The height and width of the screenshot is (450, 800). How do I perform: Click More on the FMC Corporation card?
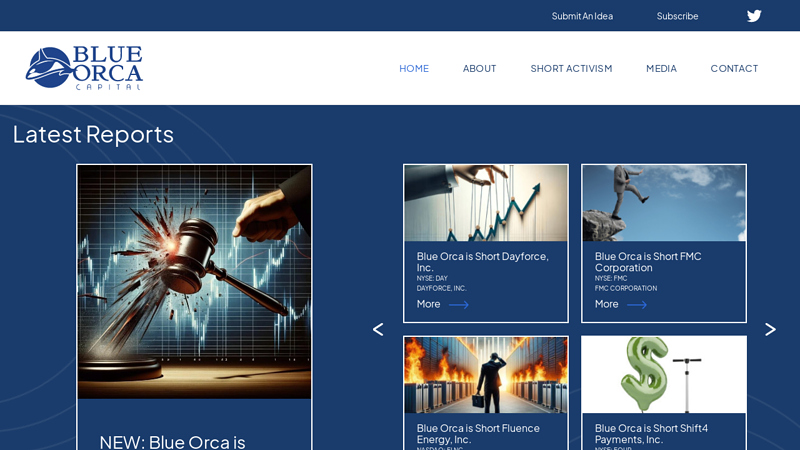(x=606, y=304)
